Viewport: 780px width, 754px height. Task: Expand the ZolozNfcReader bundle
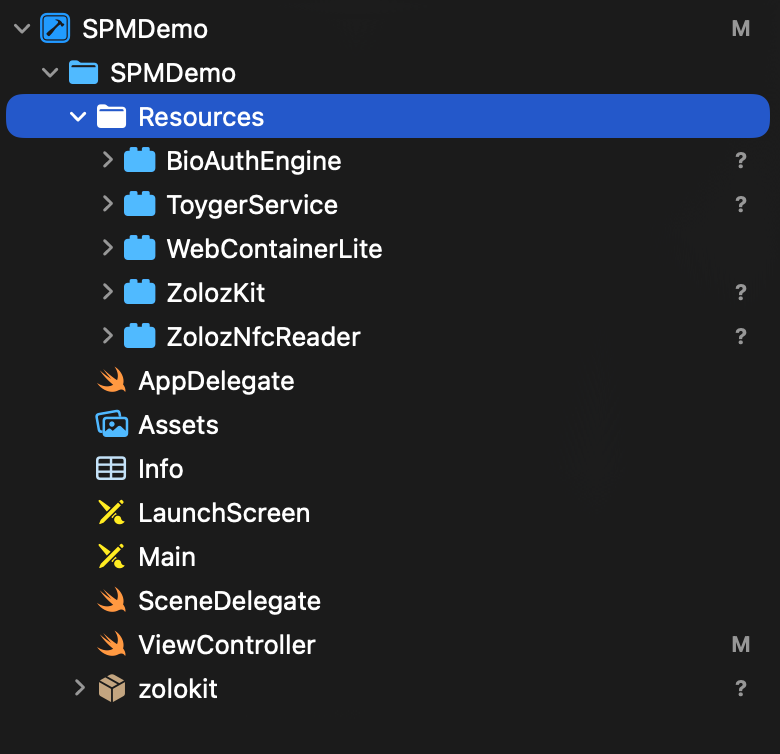click(107, 337)
